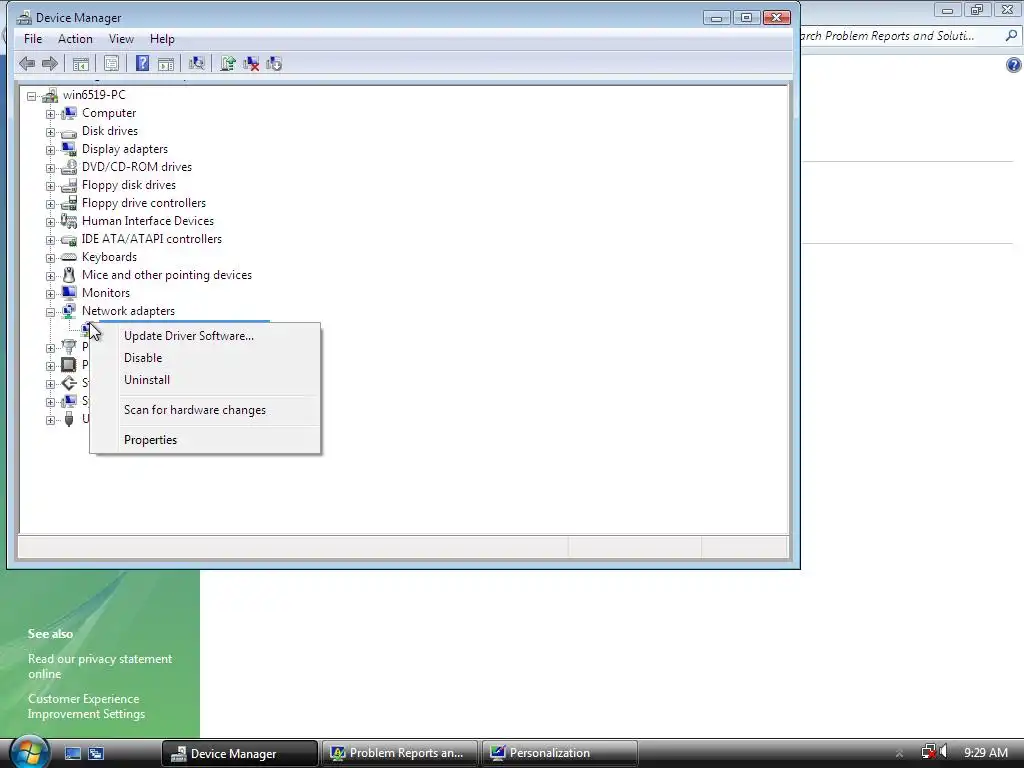Click the Switch between windows quick launch icon
The width and height of the screenshot is (1024, 768).
[x=96, y=754]
